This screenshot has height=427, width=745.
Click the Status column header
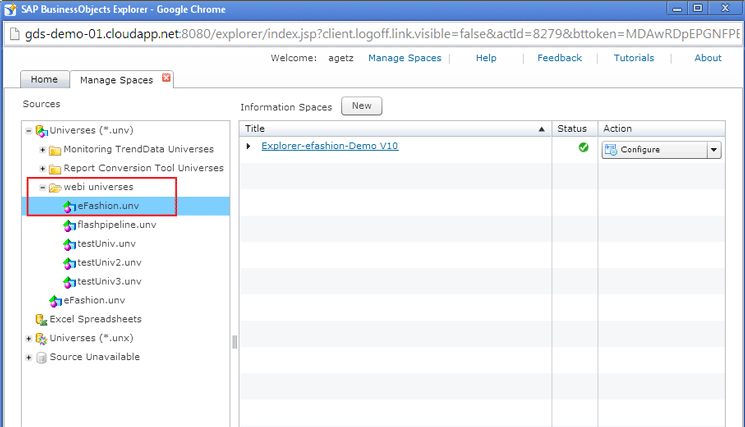tap(574, 129)
